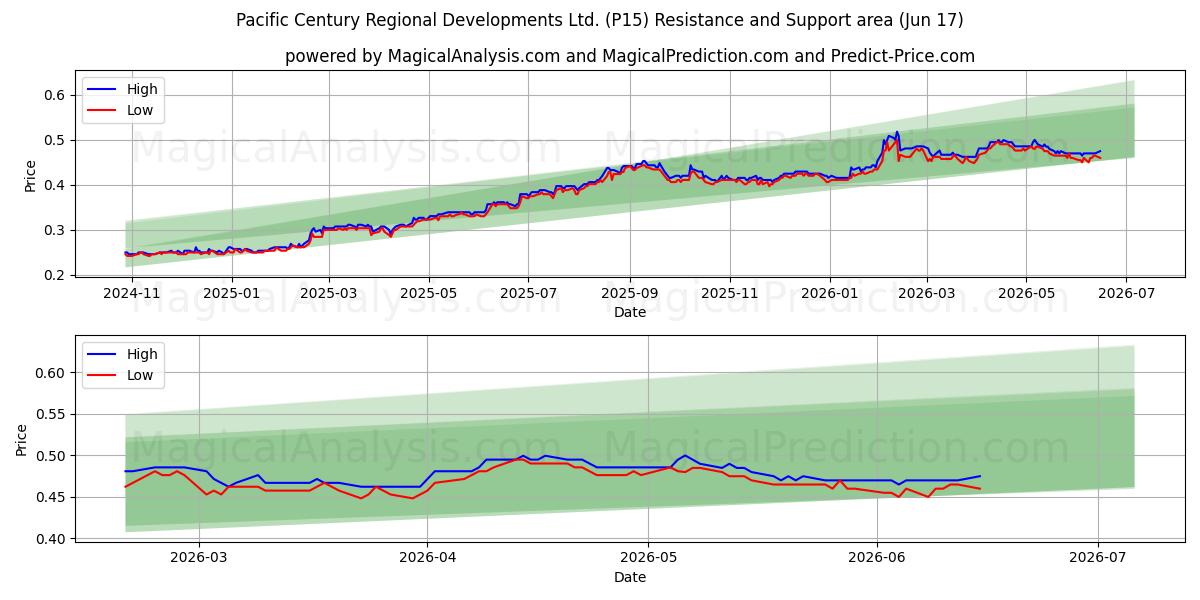Click the 2026-04 date label on bottom chart
This screenshot has width=1200, height=600.
click(x=427, y=558)
